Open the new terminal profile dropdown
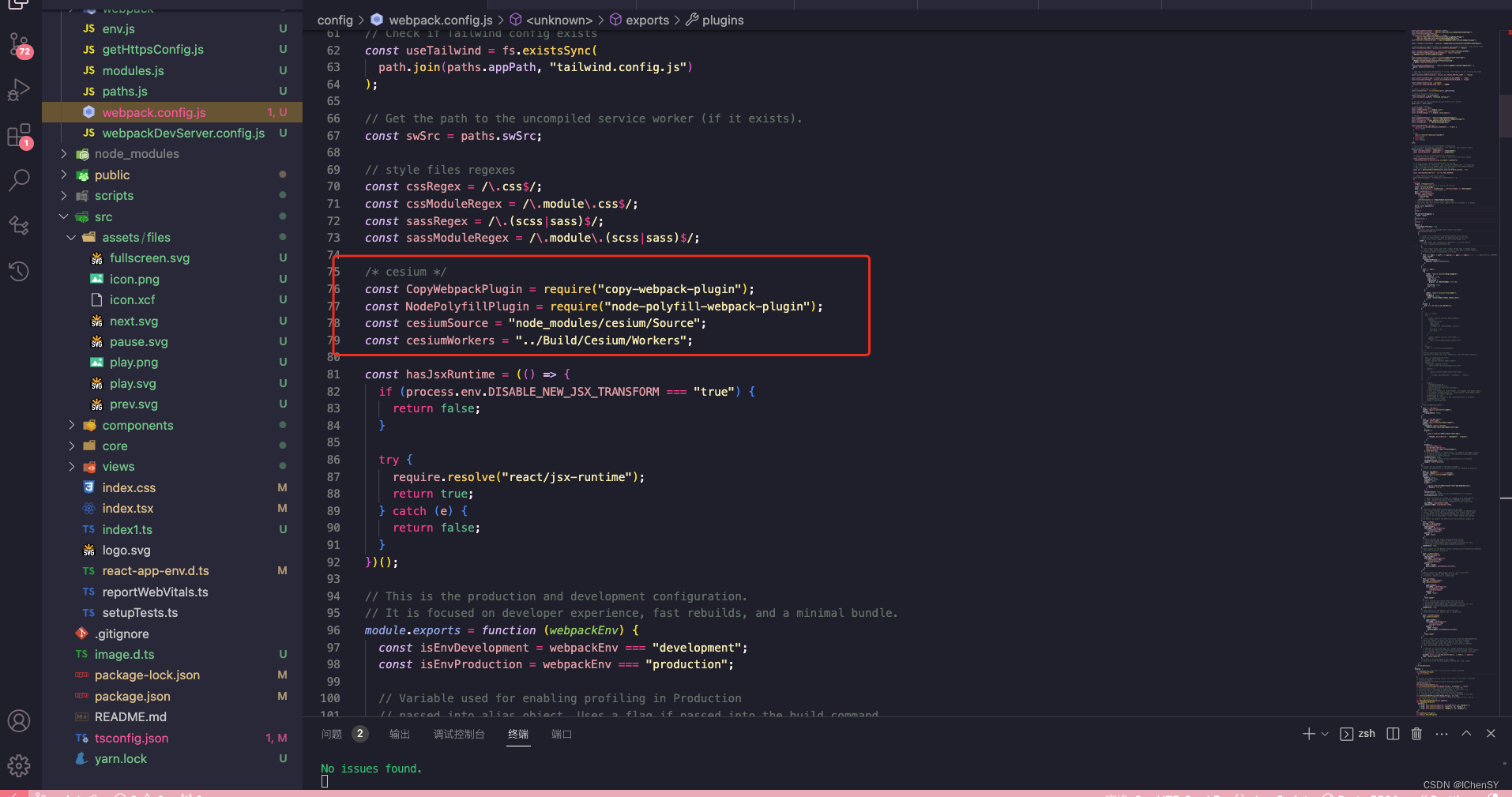This screenshot has width=1512, height=797. [x=1325, y=734]
